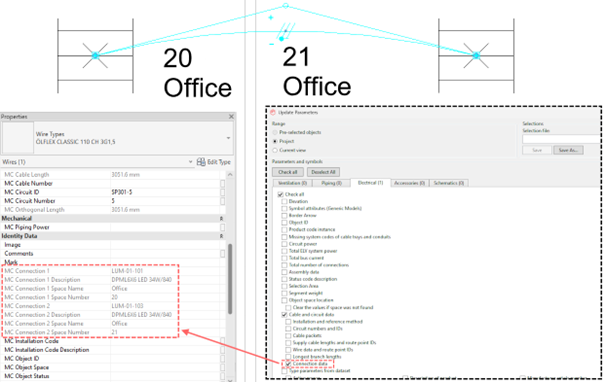This screenshot has width=605, height=382.
Task: Click the Properties panel vertical scrollbar
Action: [230, 279]
